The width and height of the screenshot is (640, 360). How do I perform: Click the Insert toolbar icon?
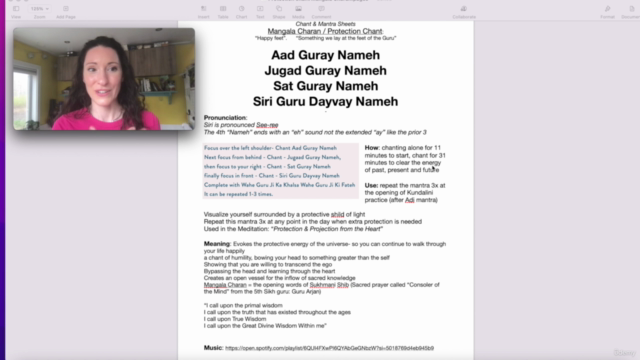pos(203,9)
